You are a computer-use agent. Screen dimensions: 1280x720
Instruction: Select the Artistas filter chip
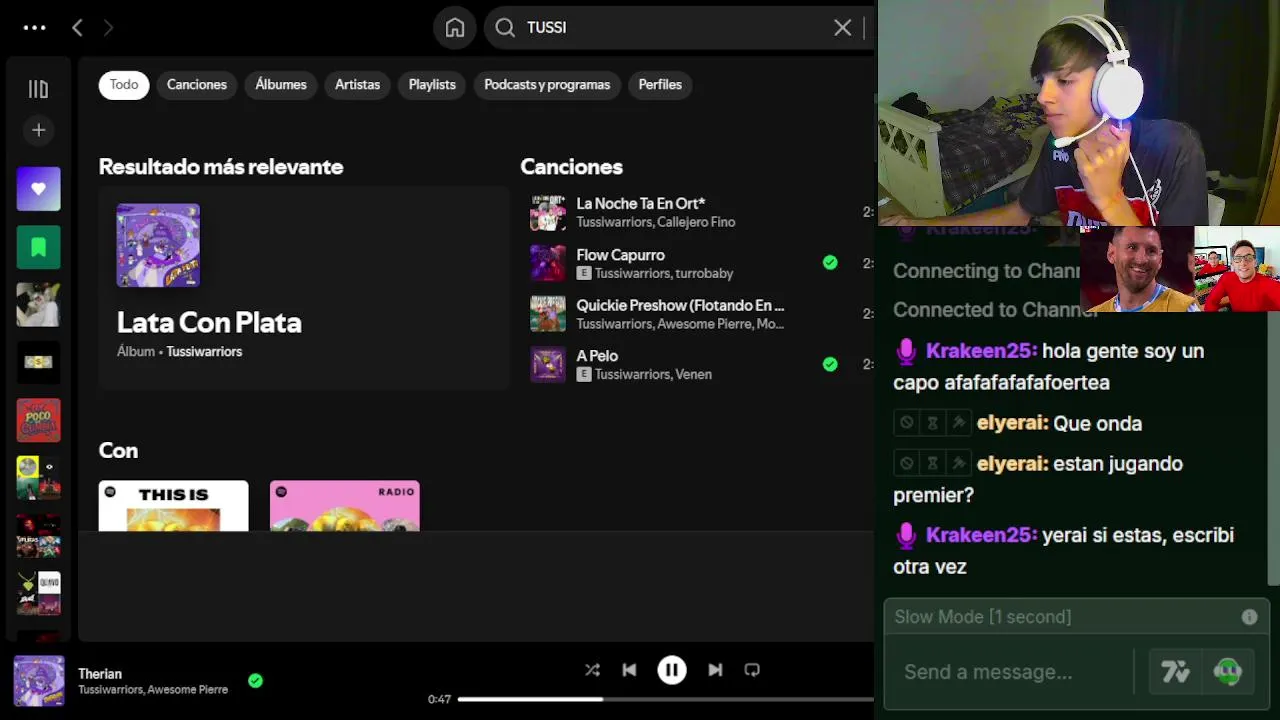pos(357,85)
